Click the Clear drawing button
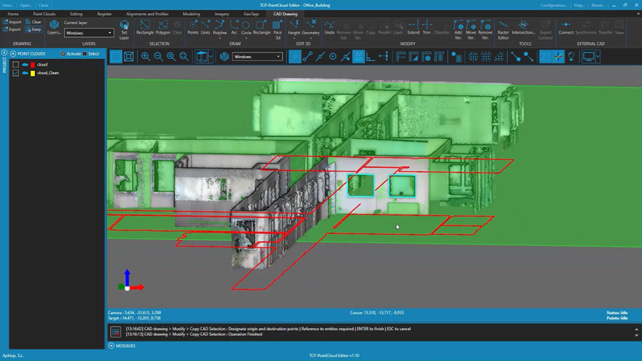Viewport: 642px width, 361px height. (33, 22)
